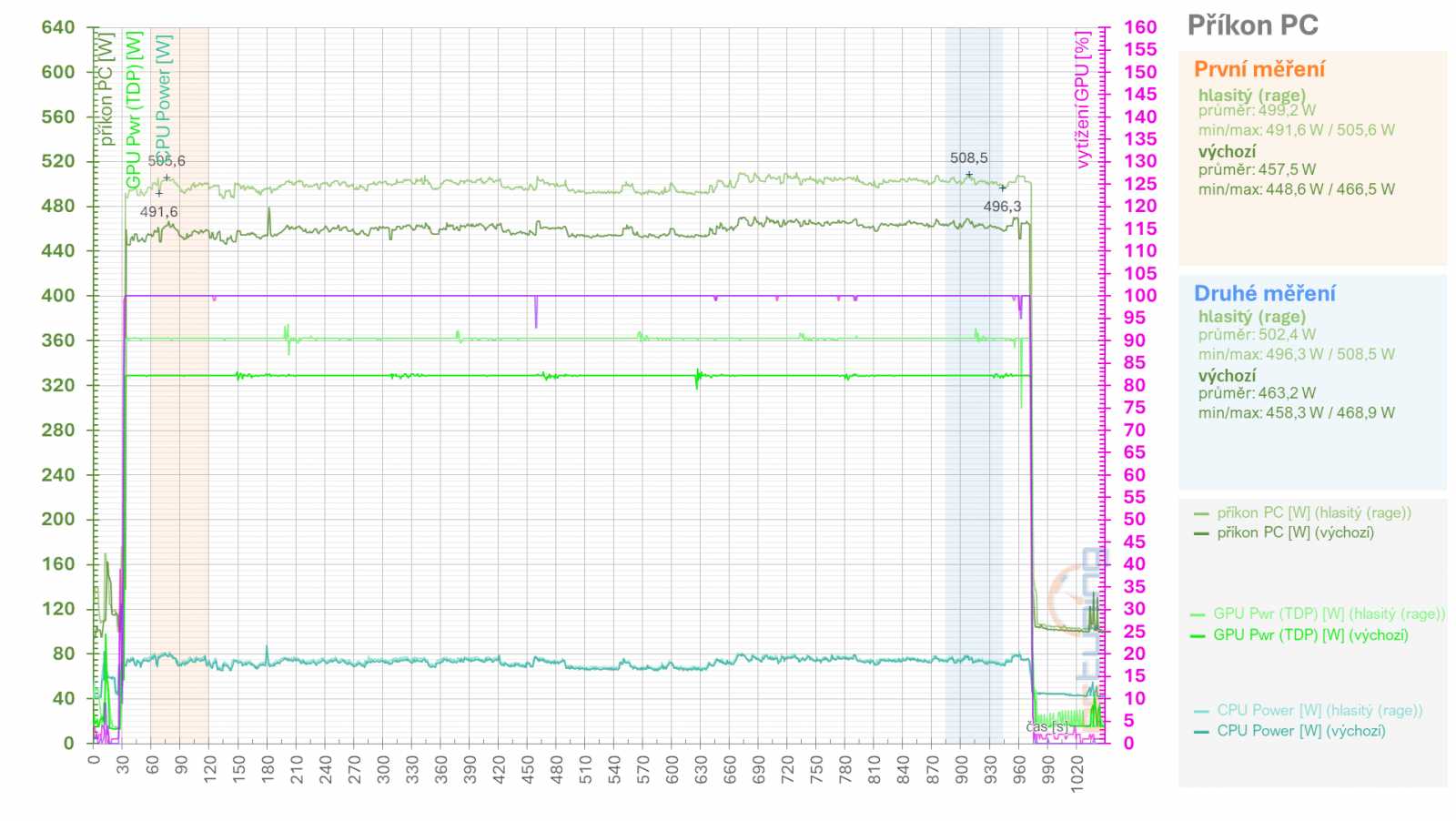The height and width of the screenshot is (821, 1456).
Task: Click the '496,3' data label on chart
Action: (x=1002, y=207)
